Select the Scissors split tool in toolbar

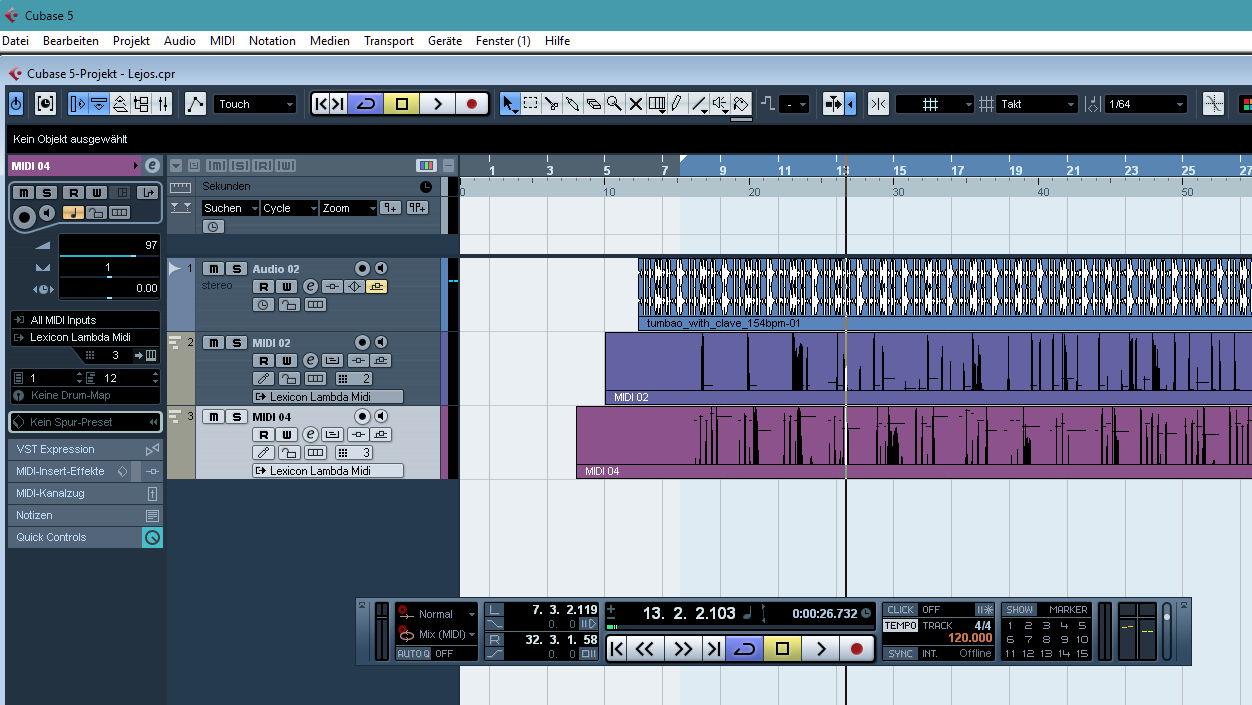(x=551, y=104)
